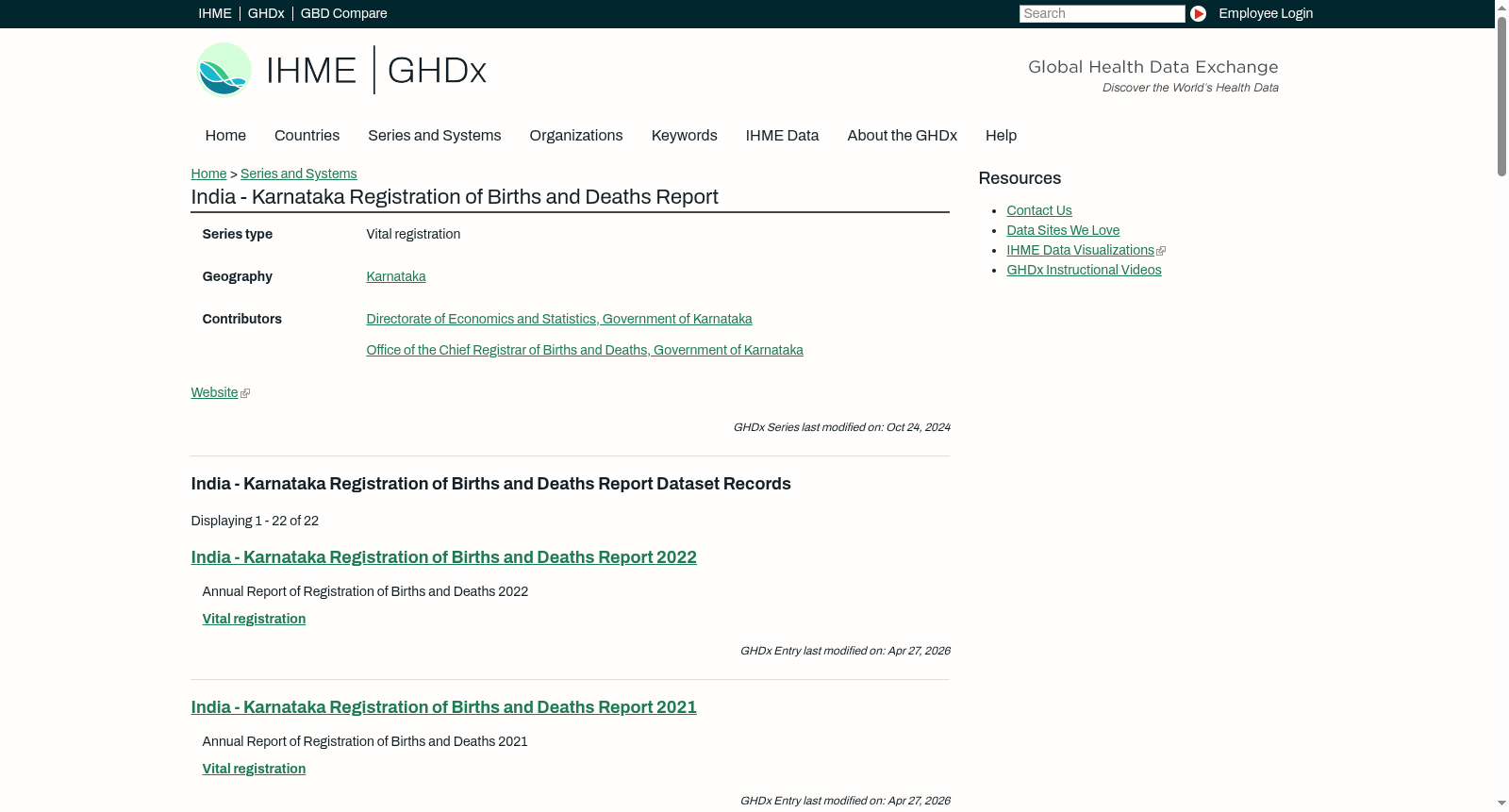This screenshot has width=1509, height=812.
Task: Click 'Annual Report of Registration of Births and Deaths 2021'
Action: [365, 741]
